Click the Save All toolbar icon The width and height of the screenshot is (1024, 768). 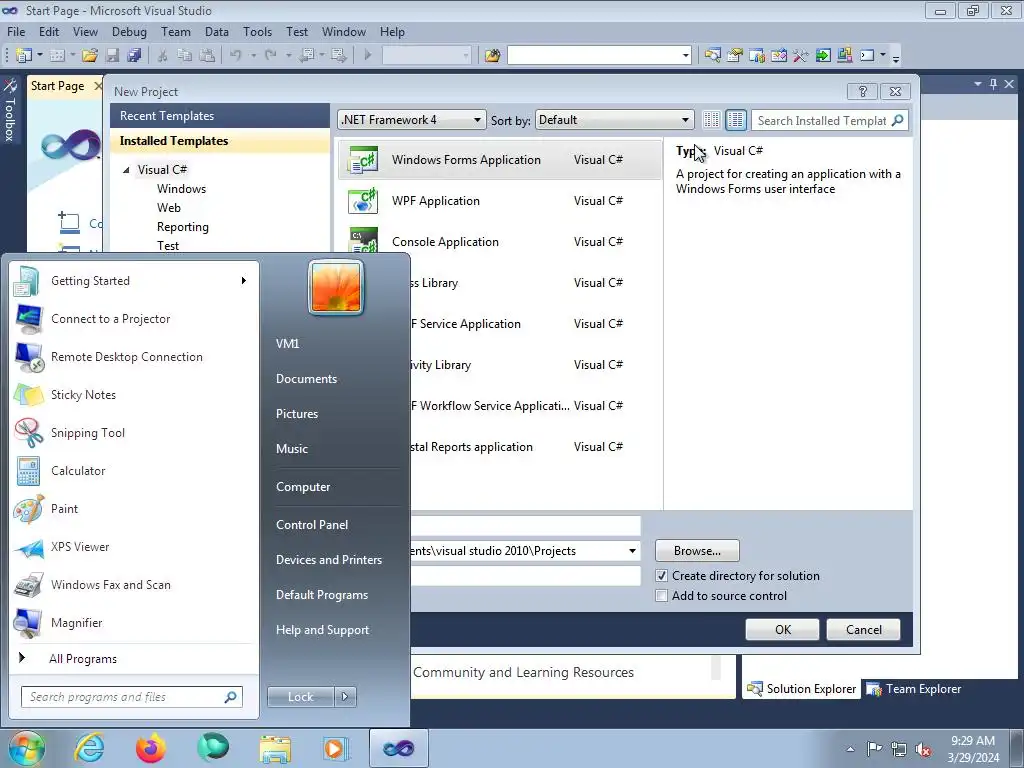[135, 56]
